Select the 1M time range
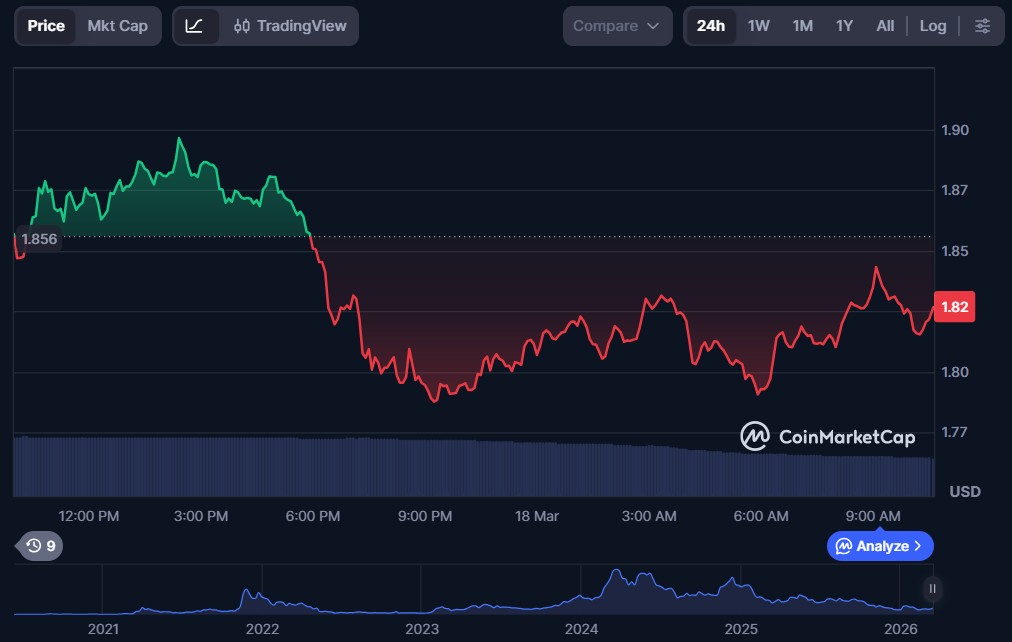The image size is (1012, 642). pyautogui.click(x=802, y=26)
